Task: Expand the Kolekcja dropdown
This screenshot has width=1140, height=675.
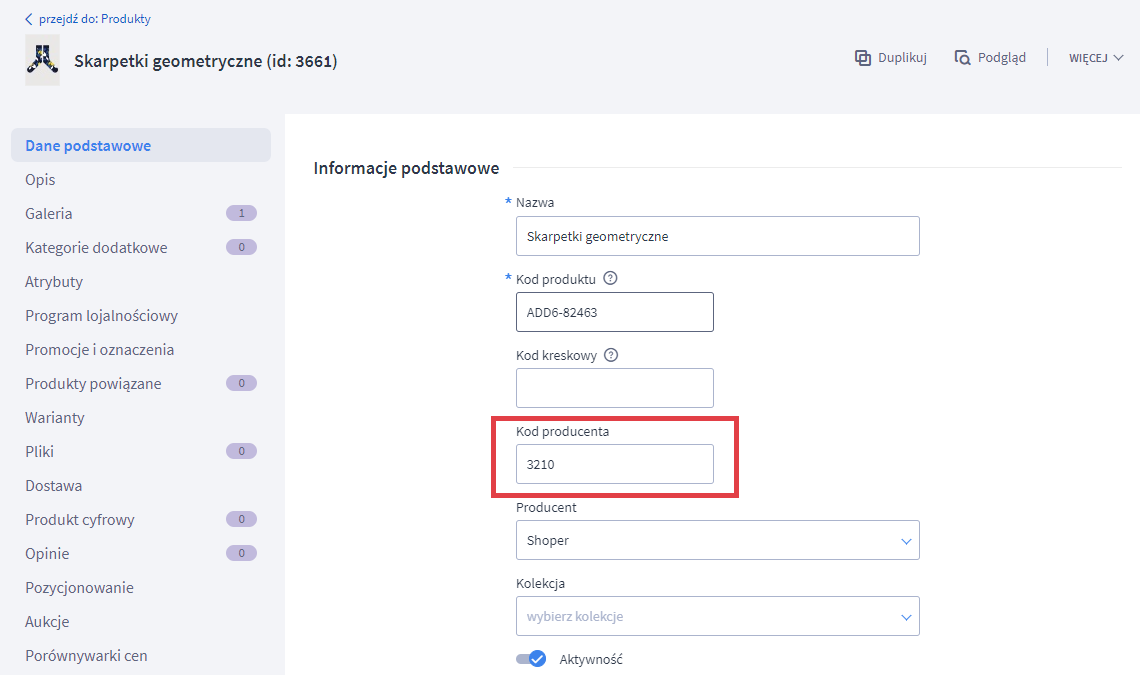Action: click(717, 617)
